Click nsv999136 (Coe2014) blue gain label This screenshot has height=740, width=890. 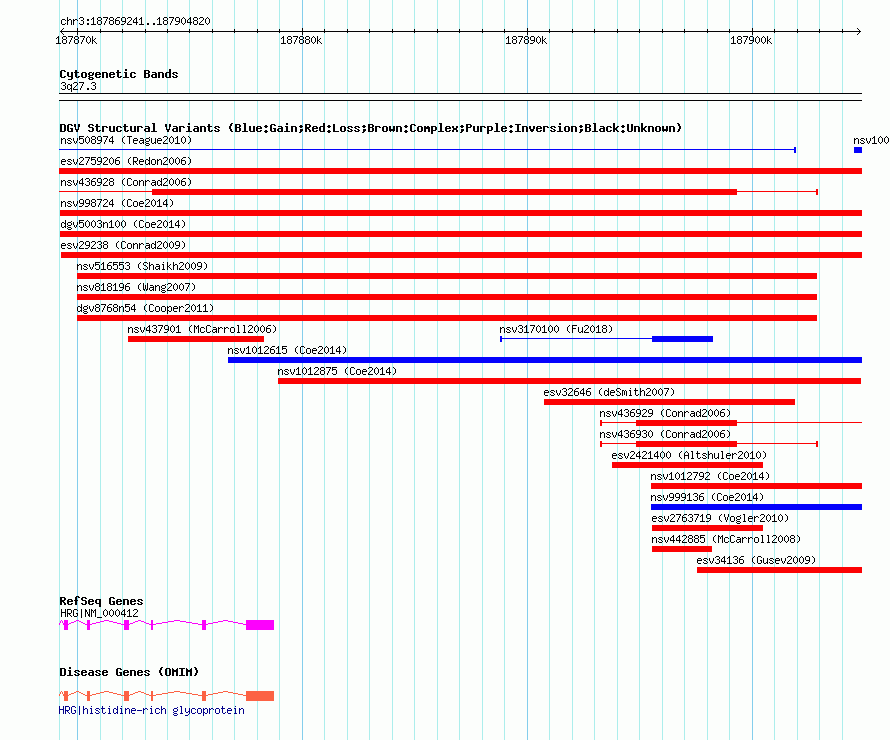pyautogui.click(x=707, y=497)
